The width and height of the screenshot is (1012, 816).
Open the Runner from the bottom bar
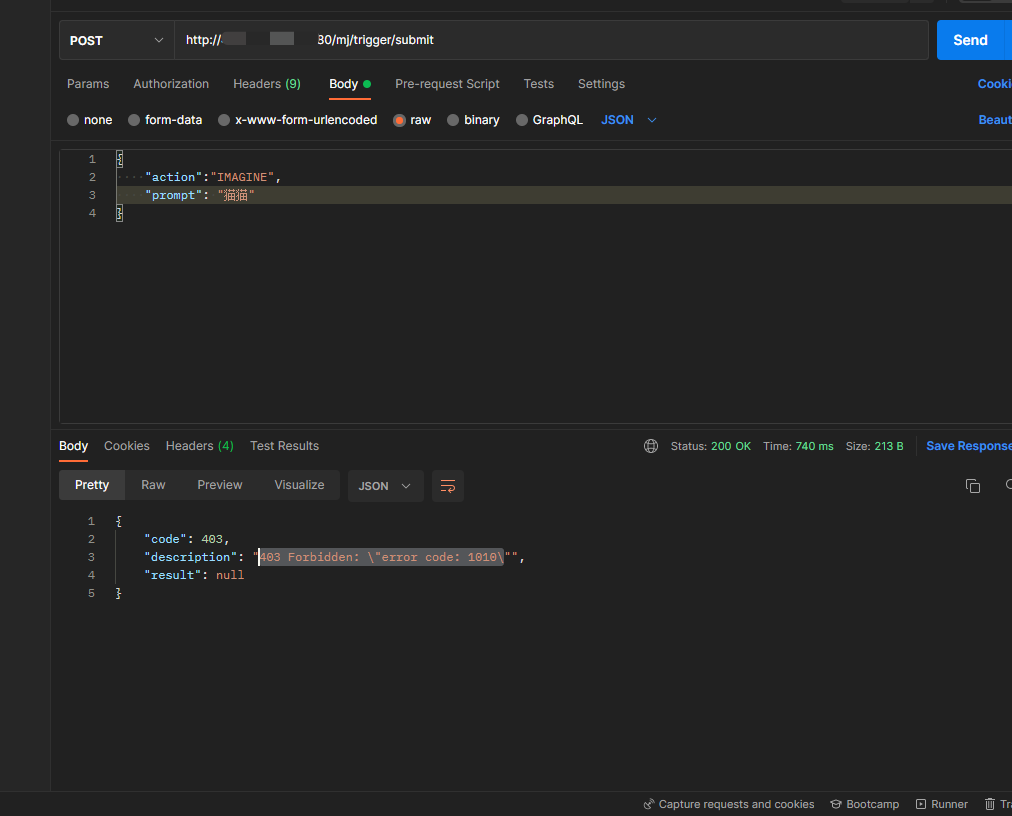pyautogui.click(x=941, y=804)
